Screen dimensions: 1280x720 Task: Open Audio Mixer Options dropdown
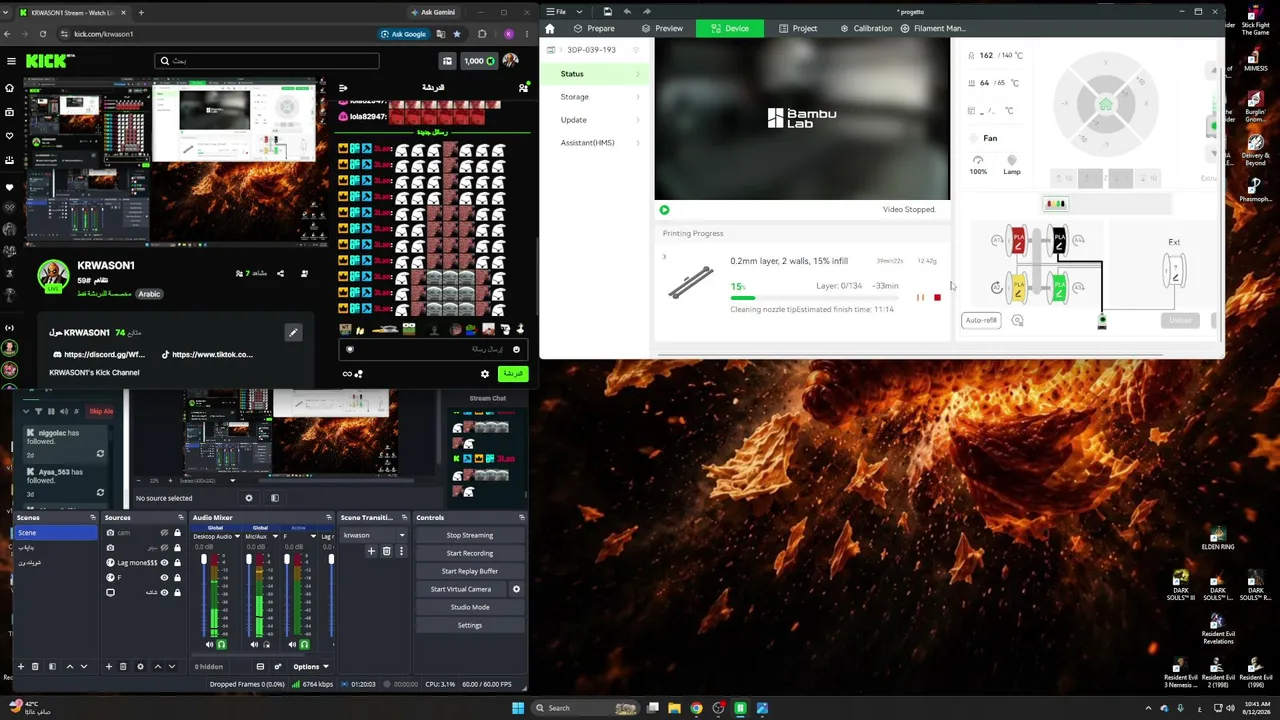310,667
